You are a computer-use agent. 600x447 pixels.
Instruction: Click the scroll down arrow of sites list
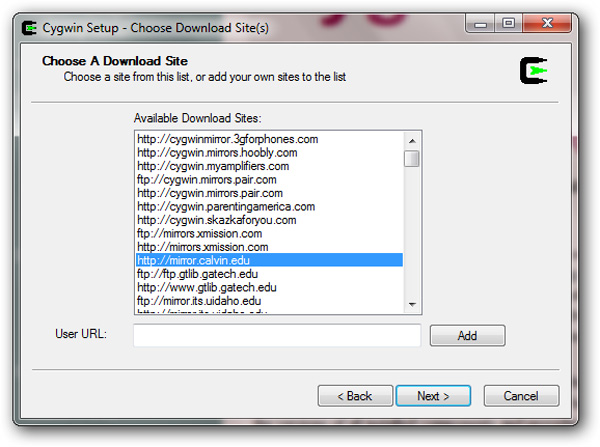point(412,304)
